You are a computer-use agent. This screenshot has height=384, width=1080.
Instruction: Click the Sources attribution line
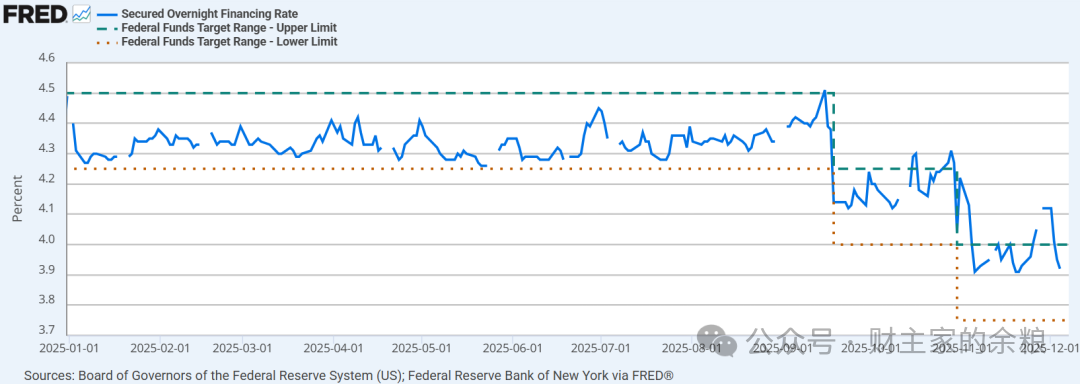tap(349, 375)
